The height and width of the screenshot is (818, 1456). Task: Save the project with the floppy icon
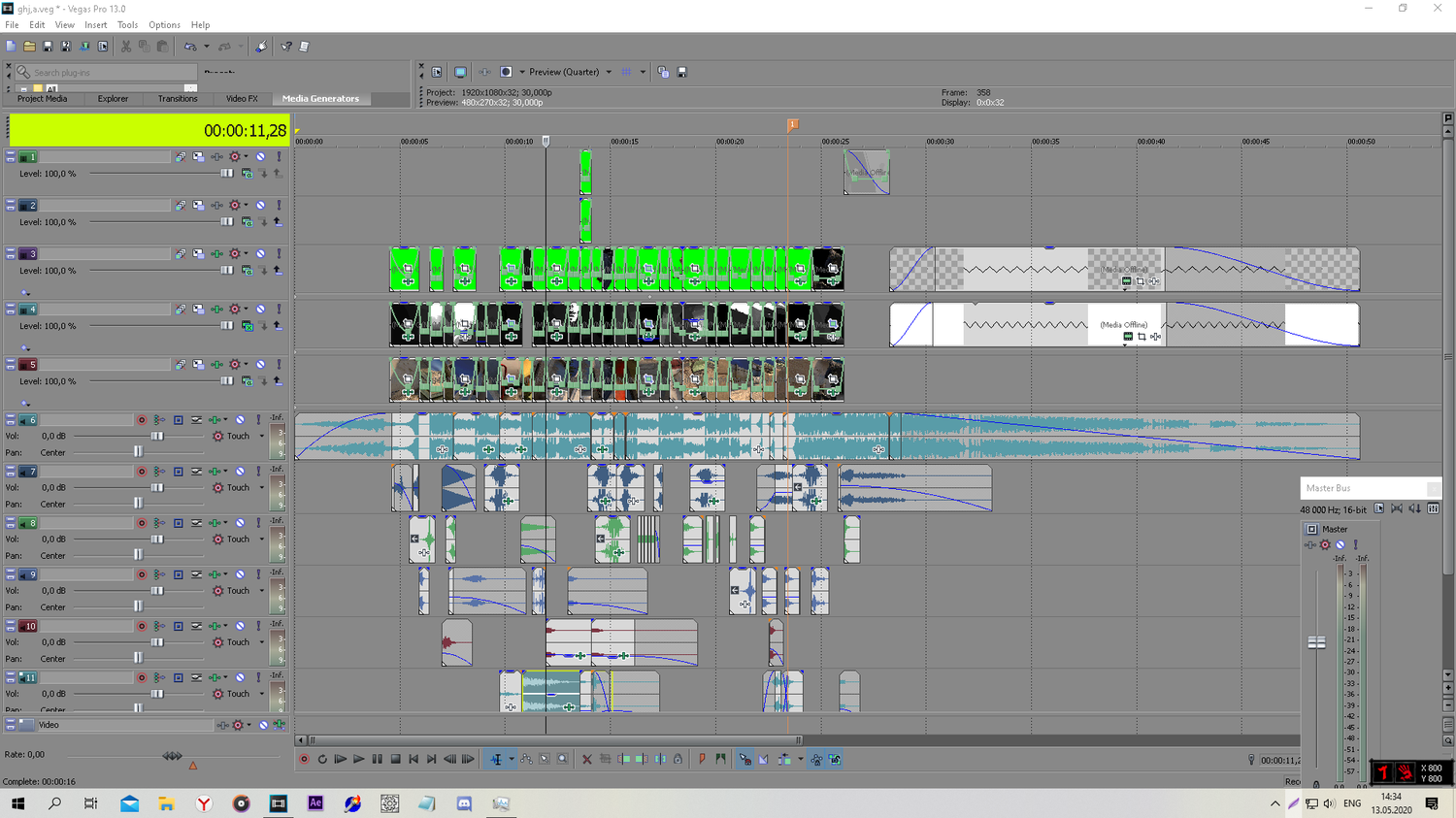(48, 46)
